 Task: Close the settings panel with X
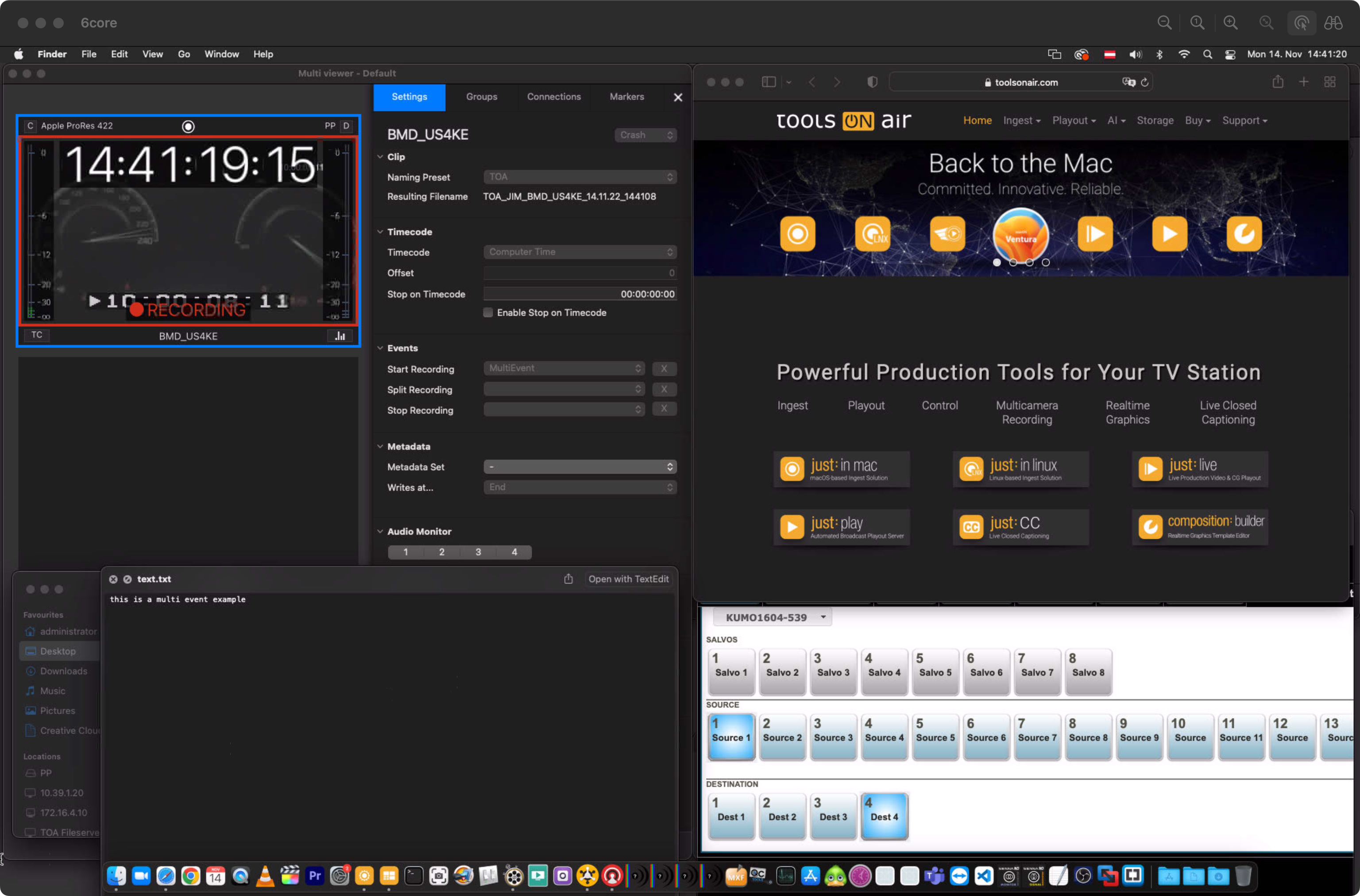[678, 97]
